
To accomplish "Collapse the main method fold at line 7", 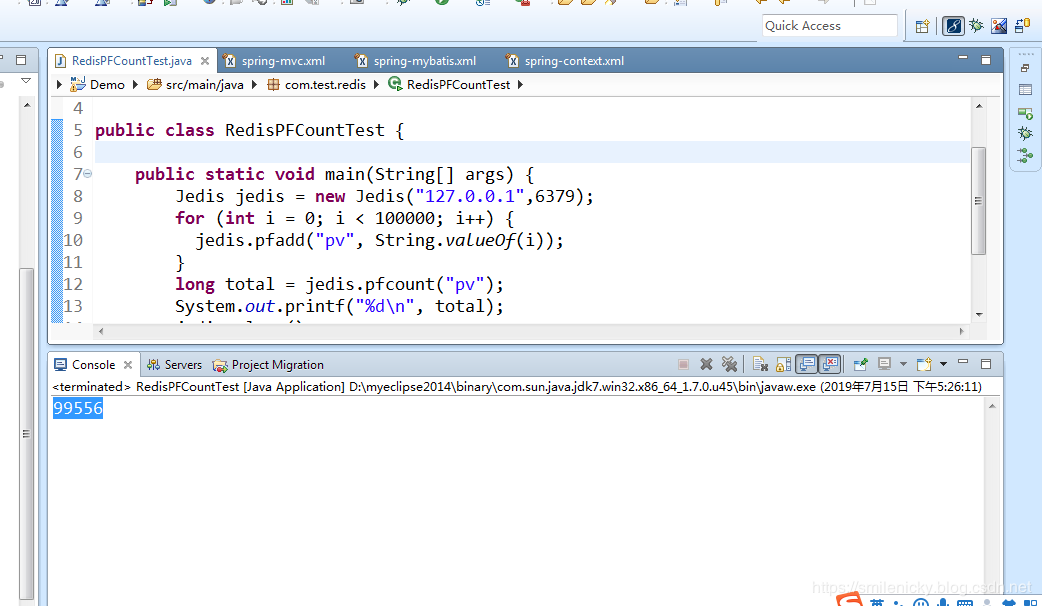I will [88, 174].
